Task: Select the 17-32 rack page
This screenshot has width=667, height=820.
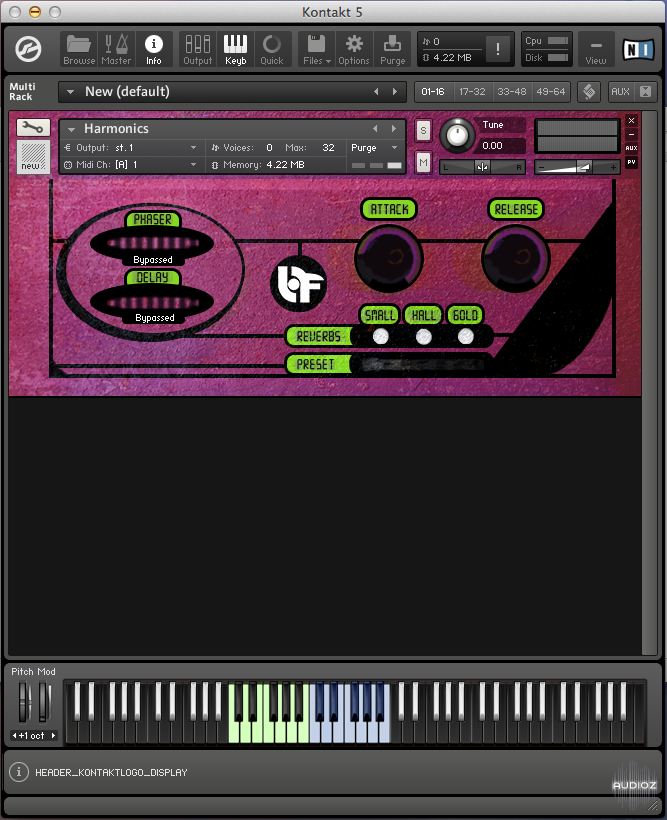Action: click(472, 92)
